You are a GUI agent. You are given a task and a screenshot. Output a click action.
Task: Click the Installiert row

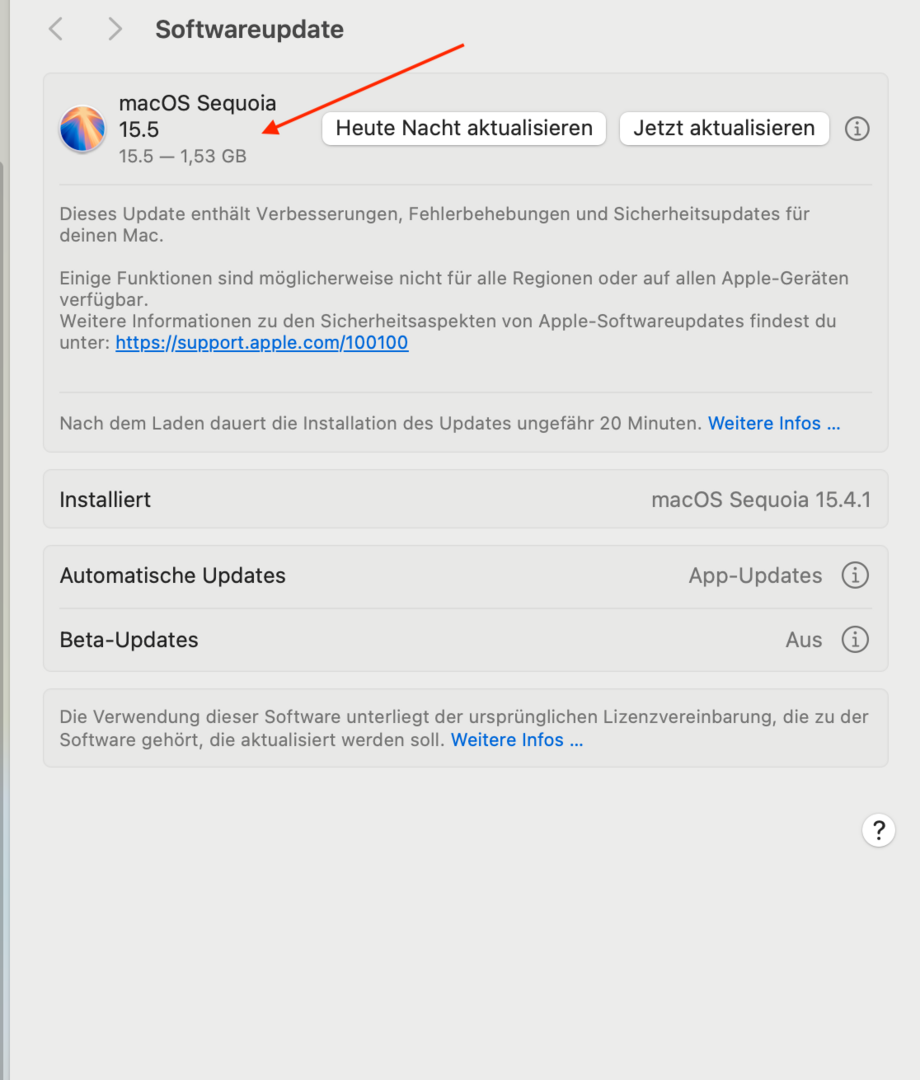click(x=466, y=499)
